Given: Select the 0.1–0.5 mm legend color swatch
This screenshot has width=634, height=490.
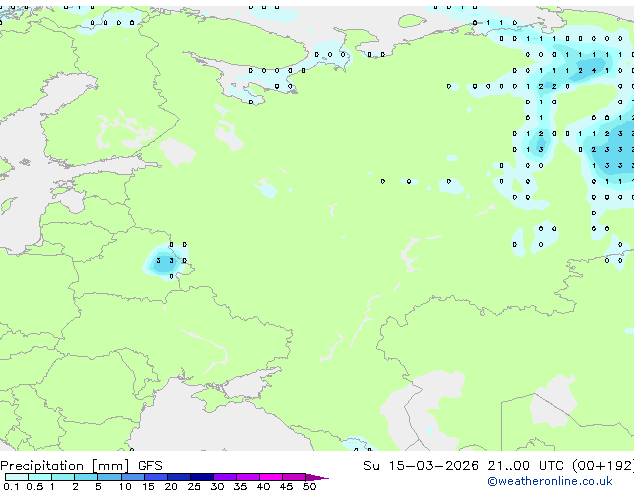Looking at the screenshot, I should [x=17, y=477].
